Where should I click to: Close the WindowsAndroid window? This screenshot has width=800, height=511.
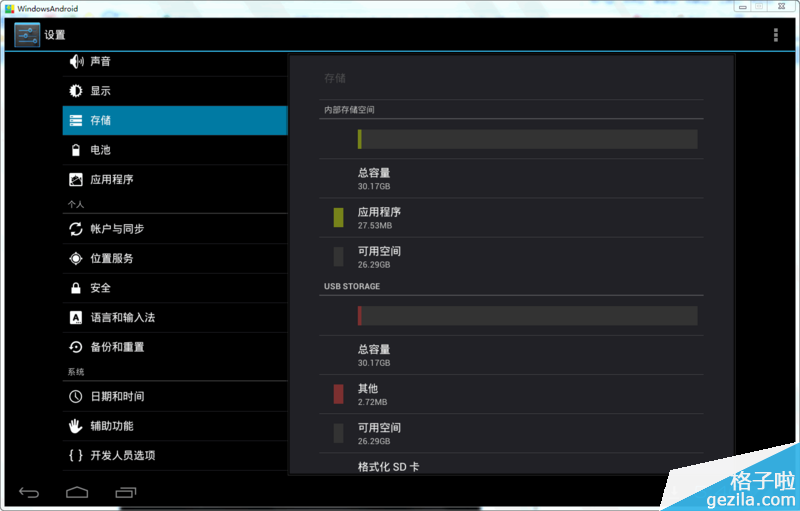pos(781,7)
